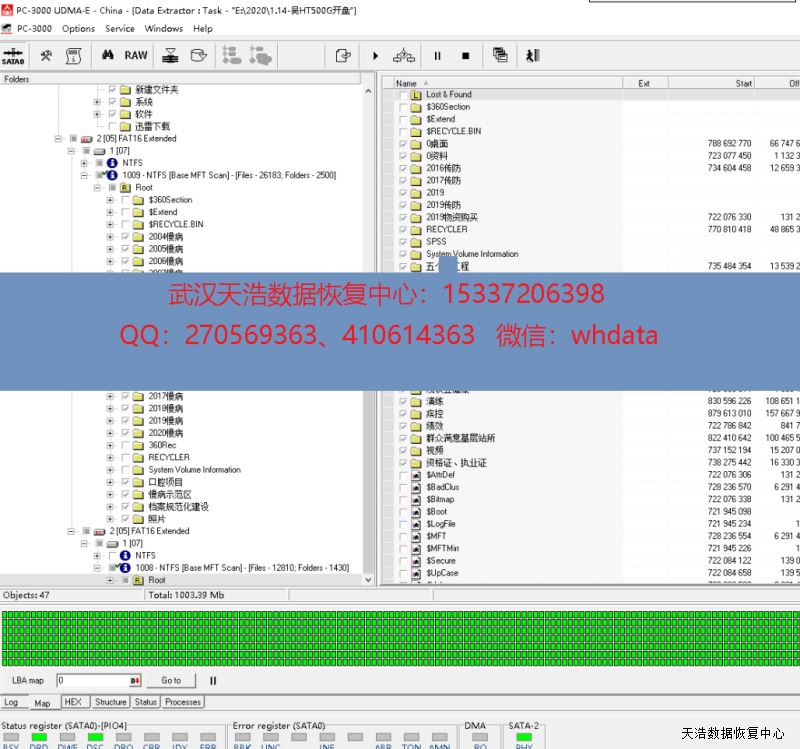Click the binoculars search icon
The height and width of the screenshot is (749, 800).
(106, 56)
